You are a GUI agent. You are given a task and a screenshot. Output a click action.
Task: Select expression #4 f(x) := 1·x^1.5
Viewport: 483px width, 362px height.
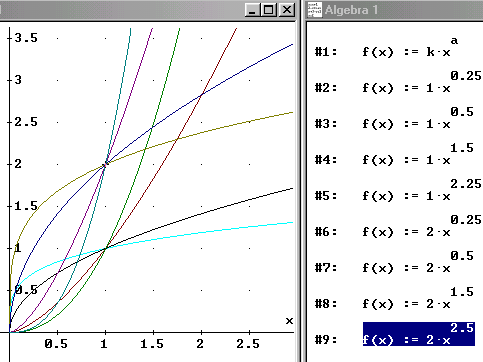point(418,154)
